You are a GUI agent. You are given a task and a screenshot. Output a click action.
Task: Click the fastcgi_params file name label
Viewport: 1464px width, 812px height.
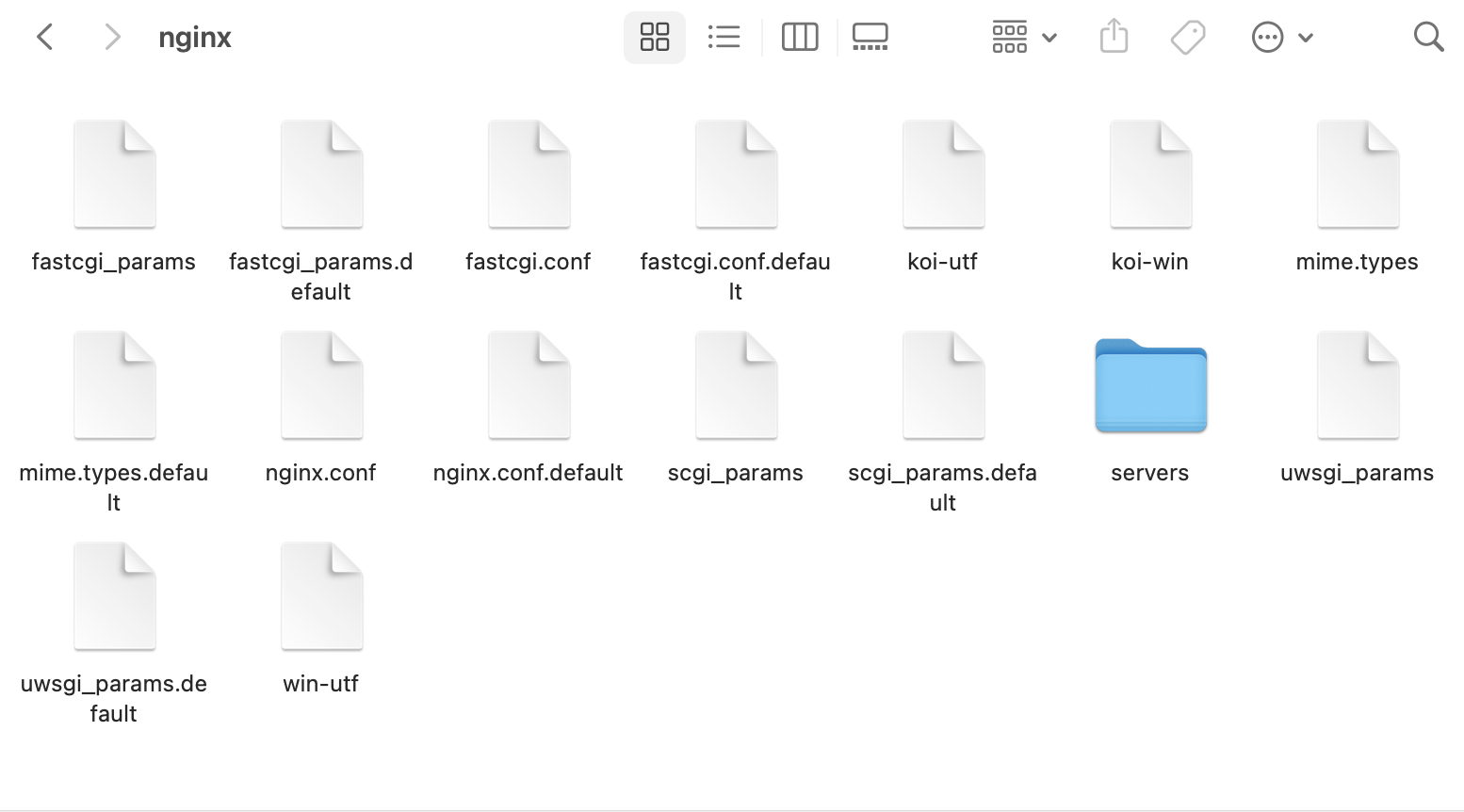114,262
